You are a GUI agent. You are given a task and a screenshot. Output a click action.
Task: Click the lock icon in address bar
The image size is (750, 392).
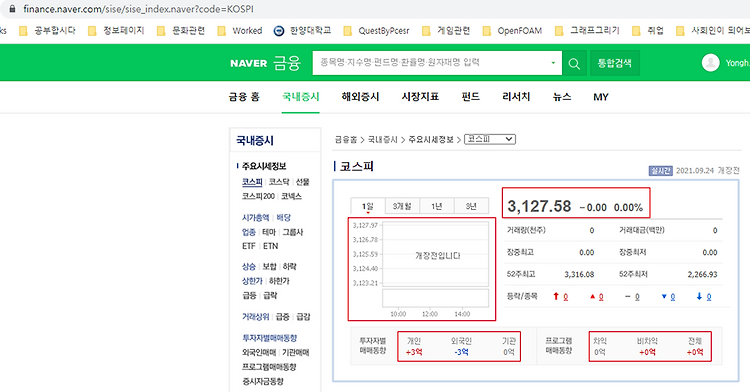tap(12, 9)
